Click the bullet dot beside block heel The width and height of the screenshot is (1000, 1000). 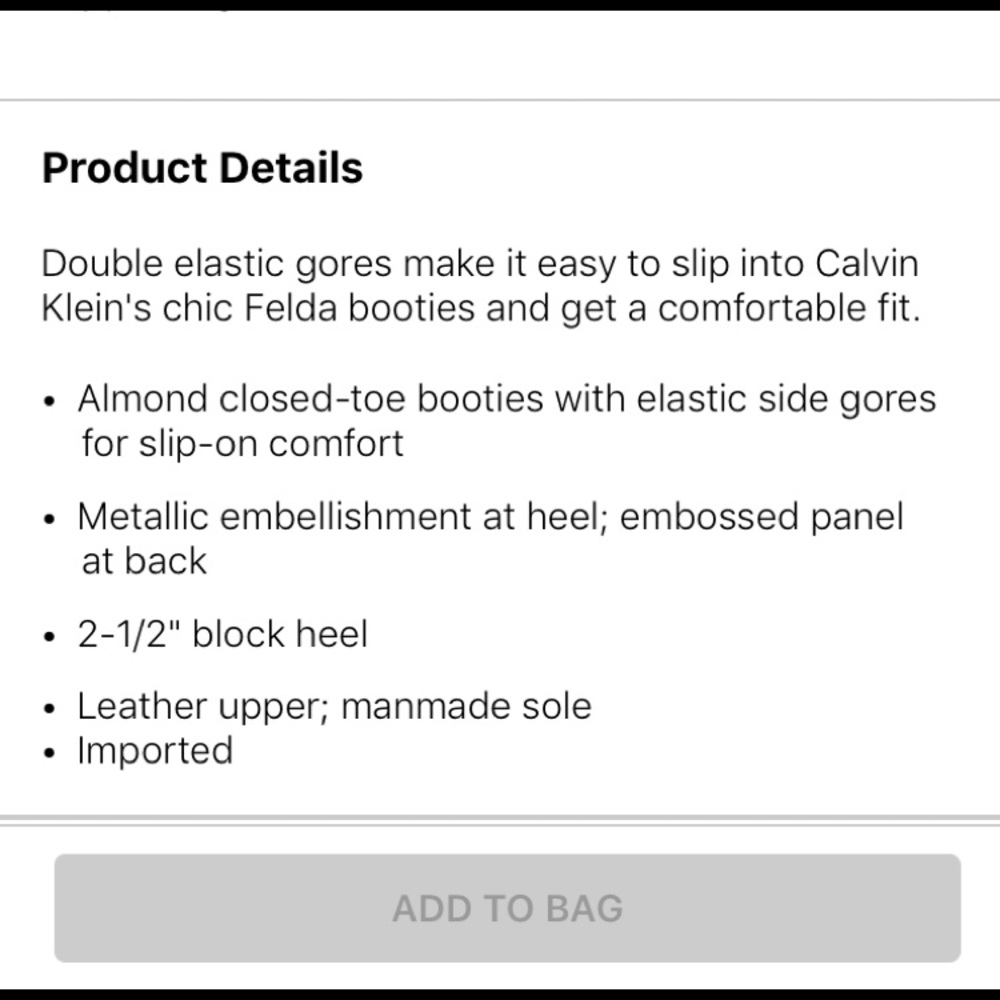49,633
